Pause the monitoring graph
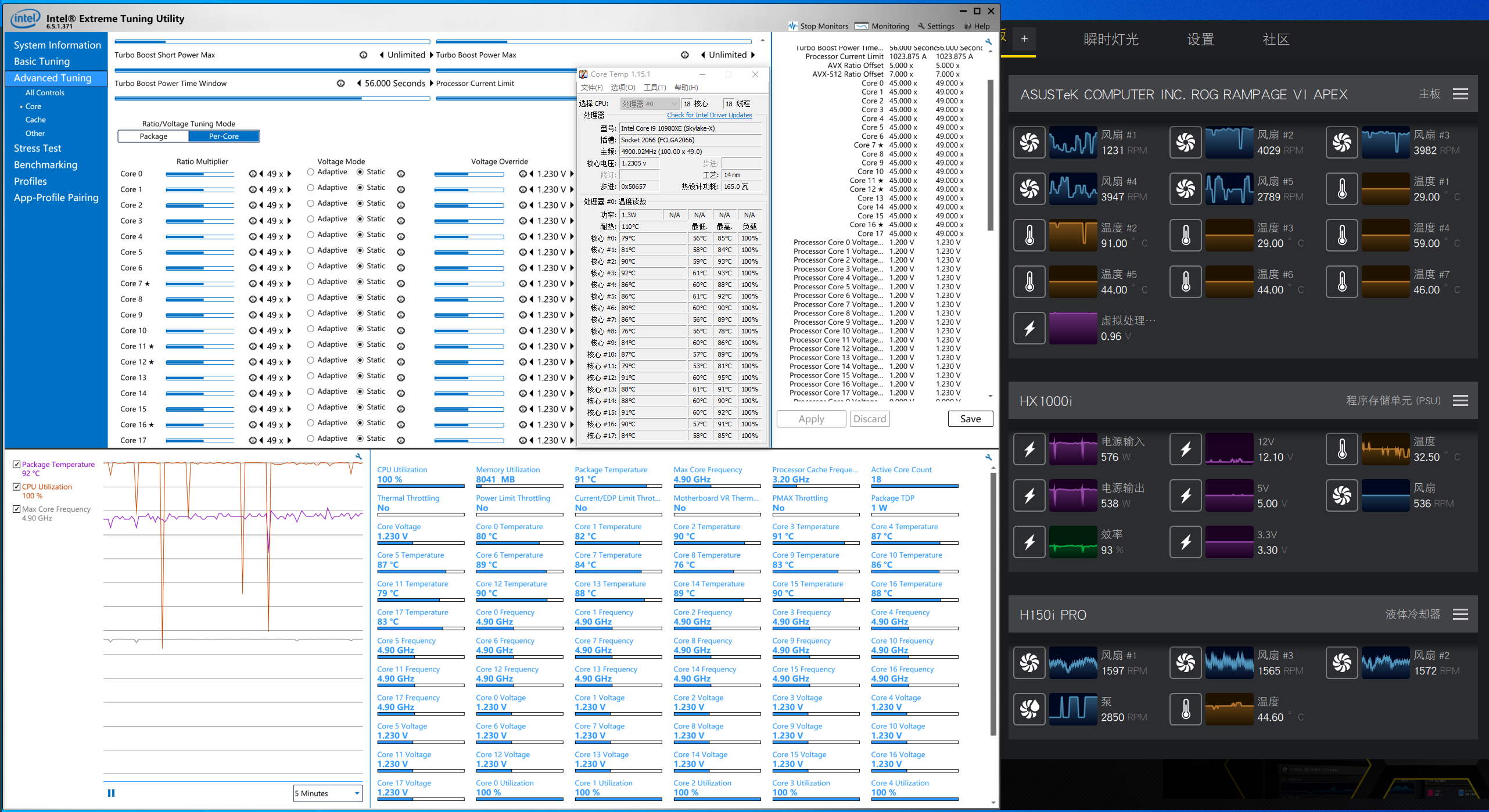The image size is (1489, 812). click(111, 793)
